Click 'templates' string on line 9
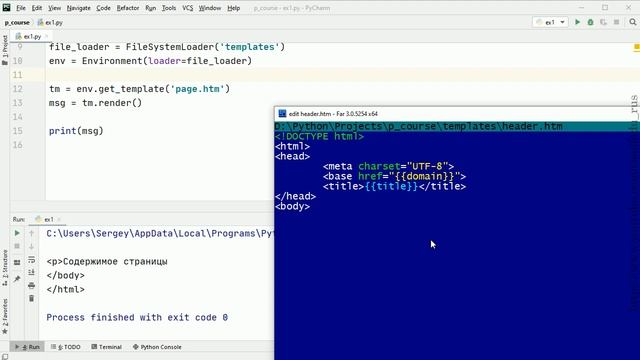The height and width of the screenshot is (360, 640). click(x=249, y=47)
